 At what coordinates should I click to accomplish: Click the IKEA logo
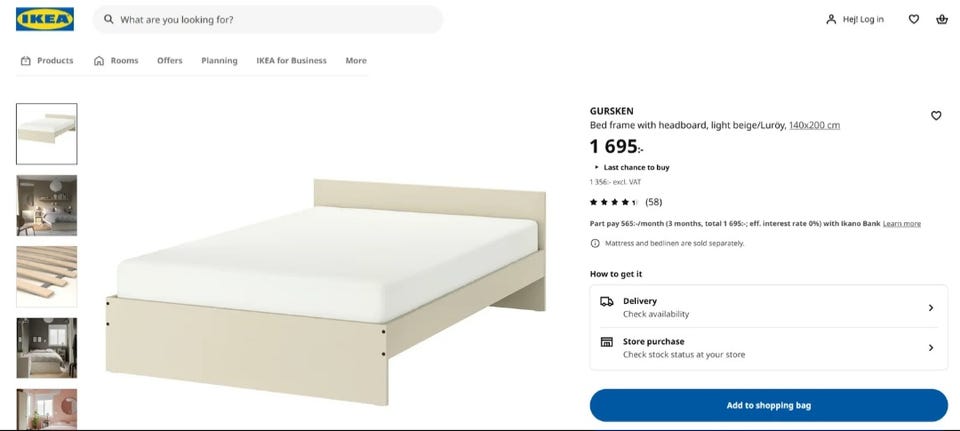[45, 19]
